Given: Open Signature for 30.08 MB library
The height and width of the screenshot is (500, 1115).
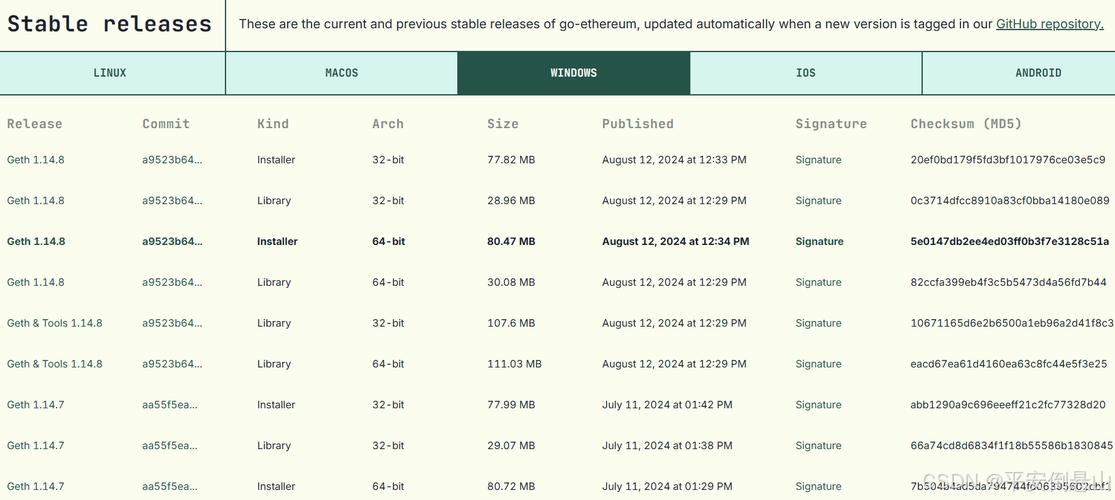Looking at the screenshot, I should pyautogui.click(x=818, y=283).
